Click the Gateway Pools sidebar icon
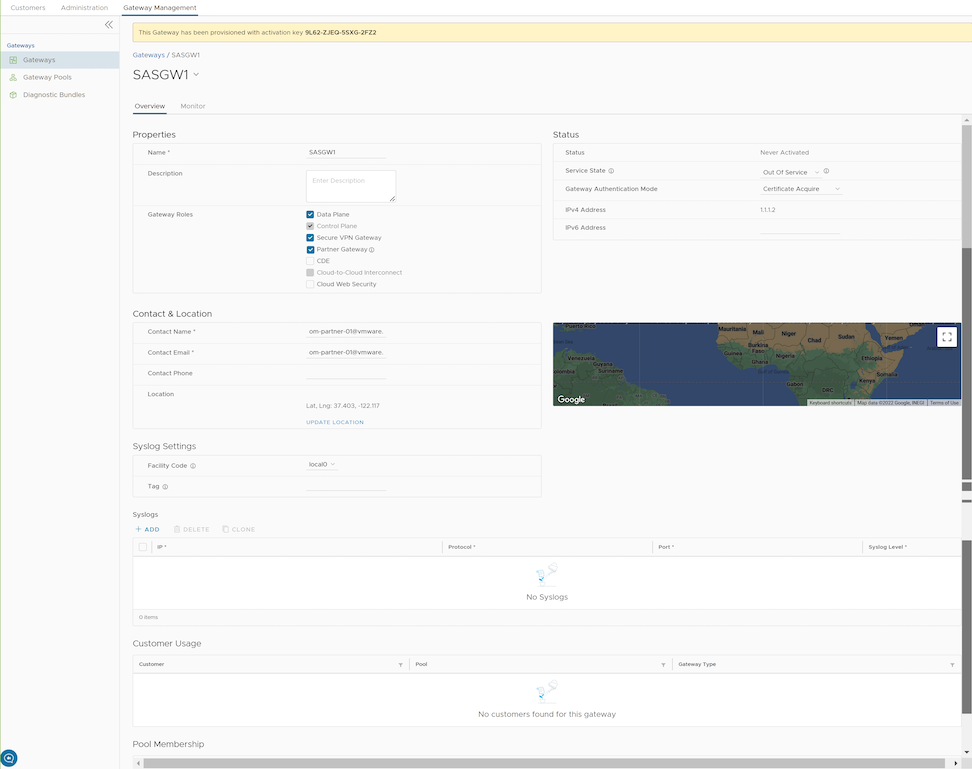The image size is (972, 769). pyautogui.click(x=13, y=77)
